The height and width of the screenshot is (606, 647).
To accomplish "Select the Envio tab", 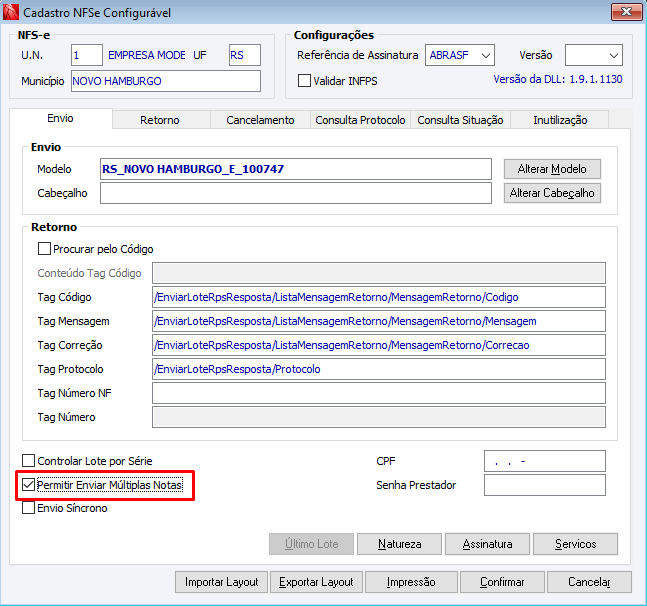I will click(x=61, y=118).
